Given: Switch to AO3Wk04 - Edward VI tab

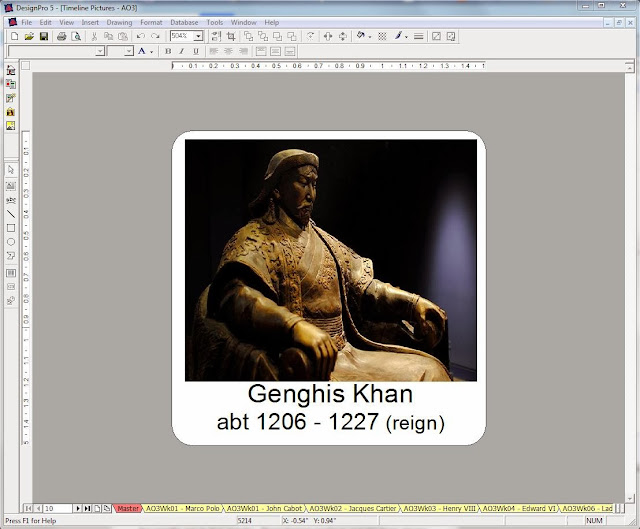Looking at the screenshot, I should pyautogui.click(x=519, y=509).
